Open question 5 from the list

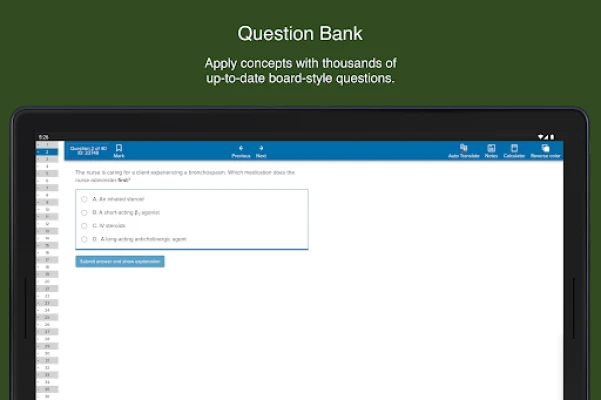pos(47,174)
